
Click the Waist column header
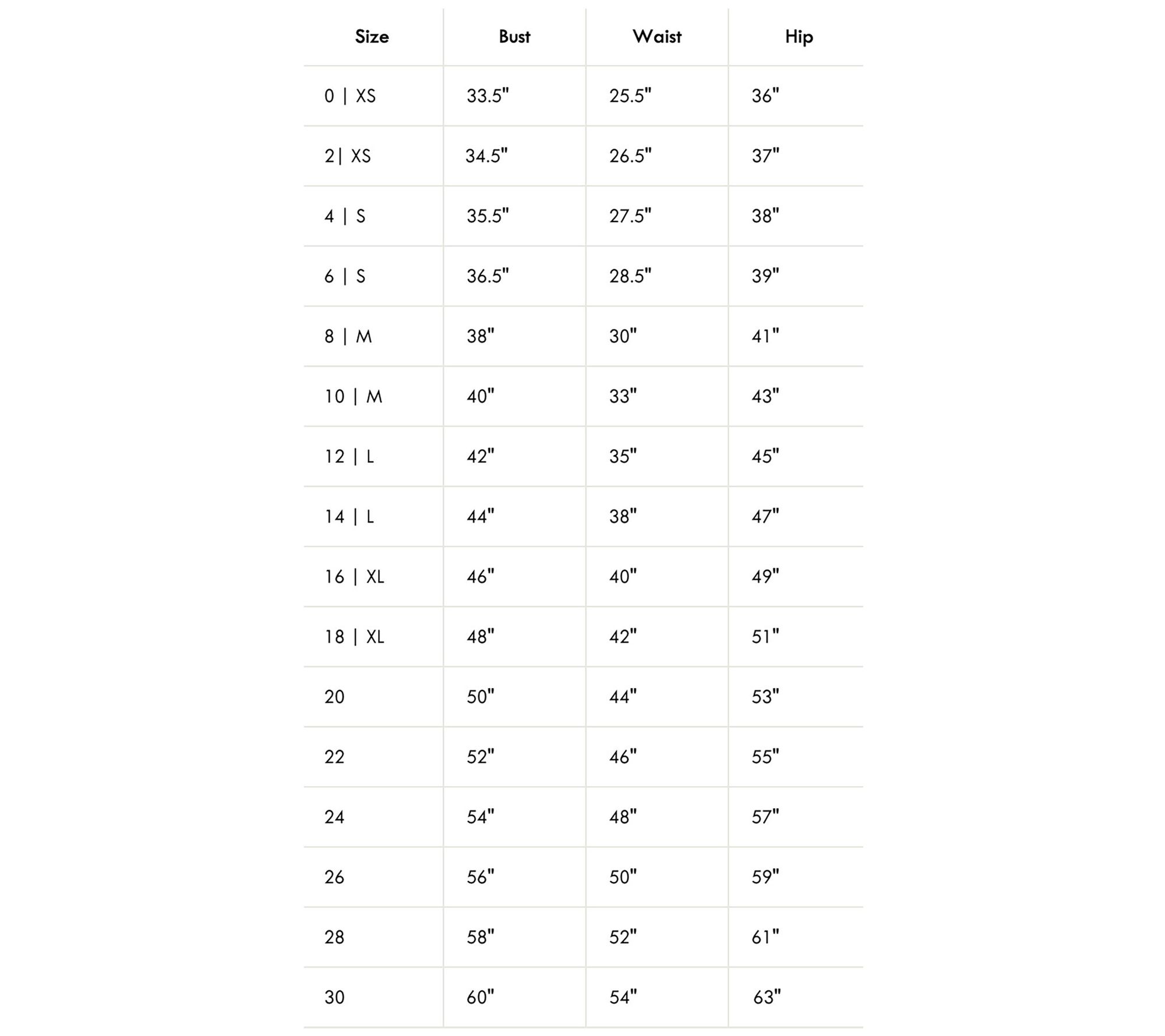[656, 37]
